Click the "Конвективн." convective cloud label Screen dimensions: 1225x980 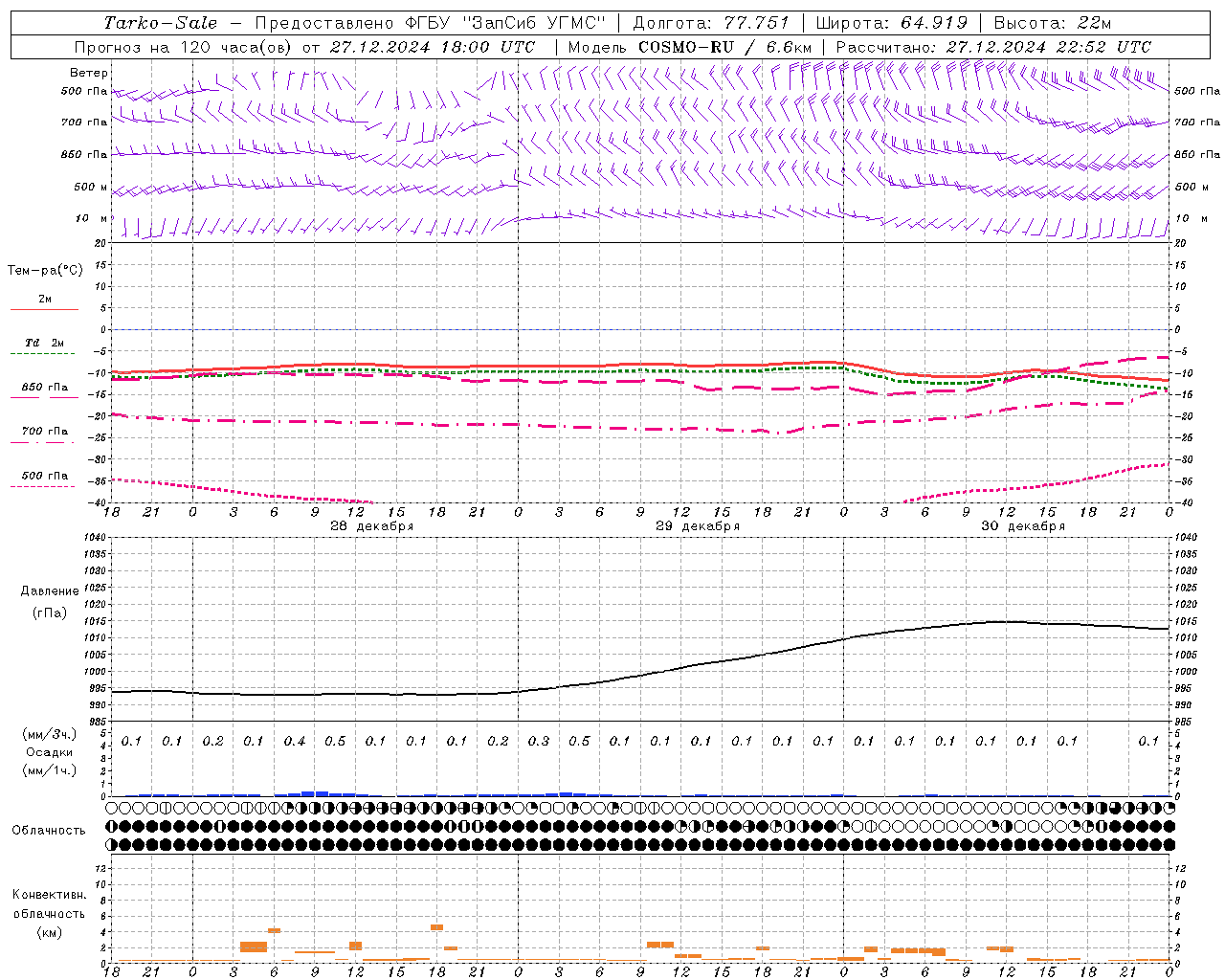(49, 895)
